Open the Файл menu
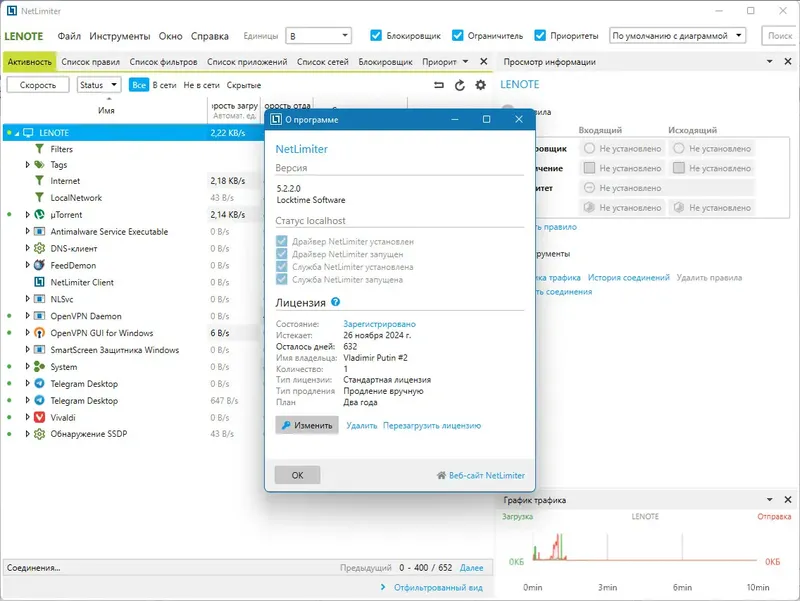This screenshot has height=601, width=800. [x=69, y=36]
